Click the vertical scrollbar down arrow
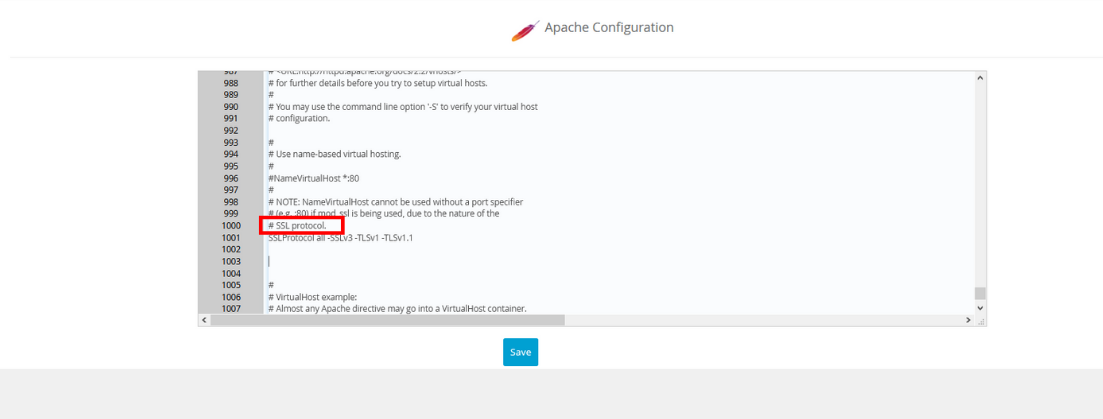Viewport: 1103px width, 419px height. pyautogui.click(x=980, y=307)
